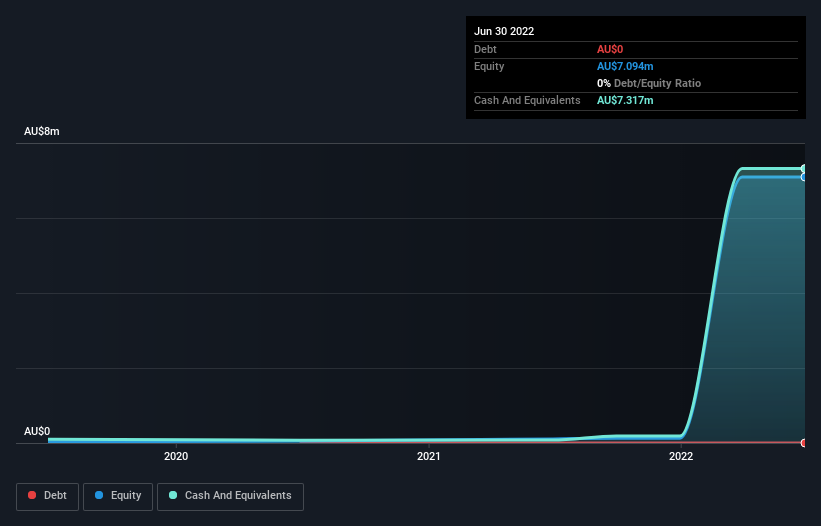Click the AU$0 y-axis label
The height and width of the screenshot is (526, 821).
click(37, 431)
